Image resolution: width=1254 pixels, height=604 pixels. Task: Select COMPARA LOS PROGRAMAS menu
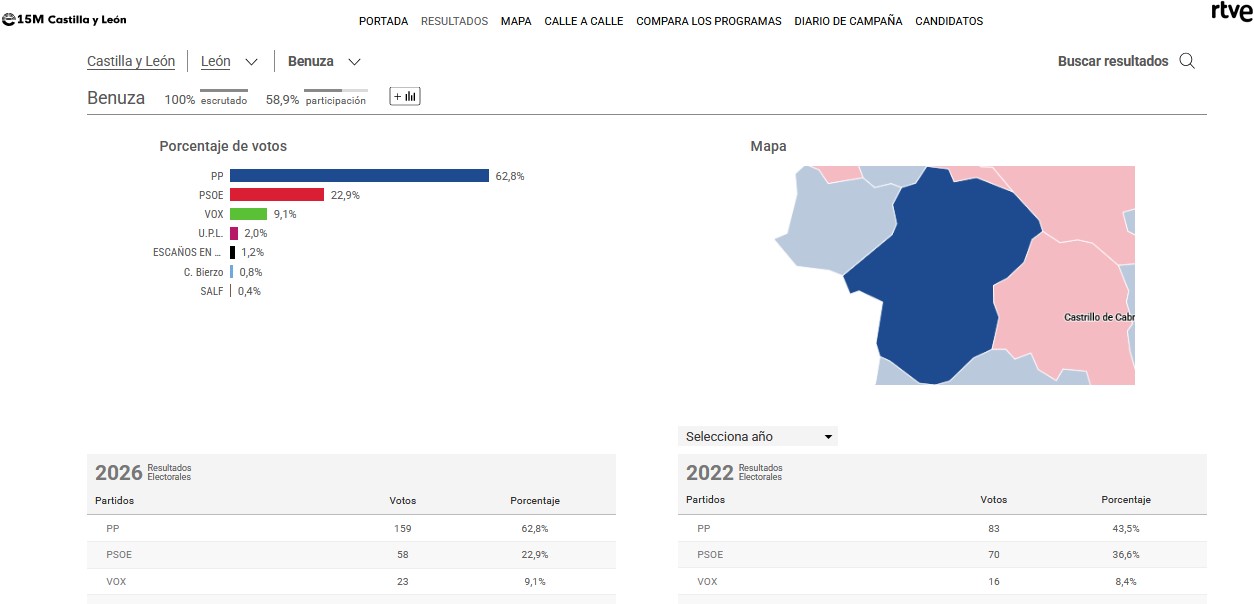[708, 21]
